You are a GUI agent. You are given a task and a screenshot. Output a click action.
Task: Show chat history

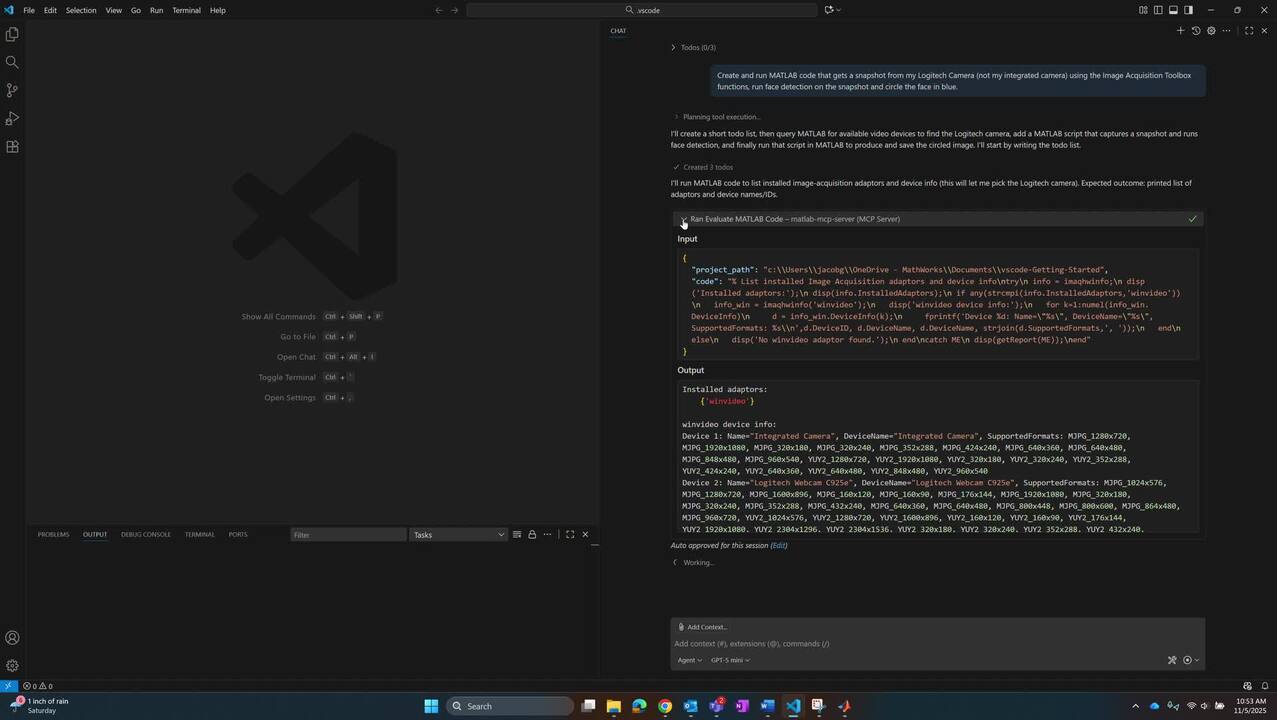(1195, 31)
